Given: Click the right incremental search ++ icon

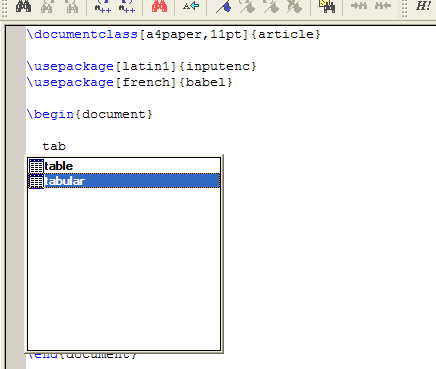Looking at the screenshot, I should [127, 7].
